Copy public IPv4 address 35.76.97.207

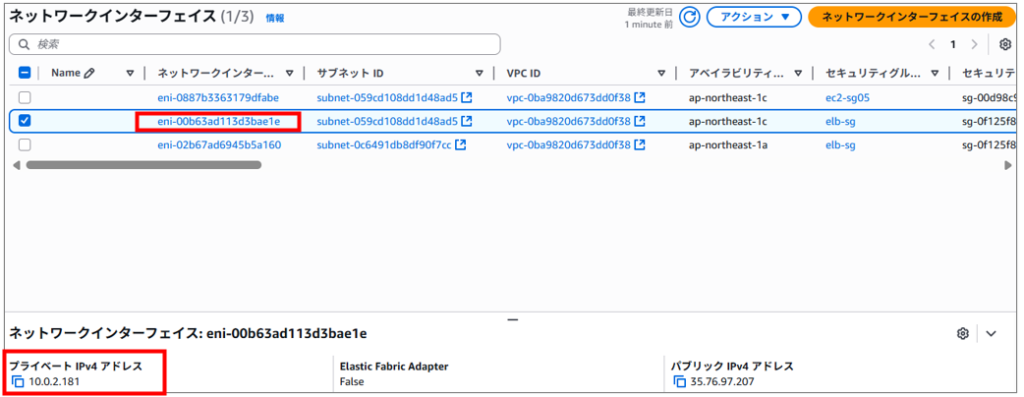click(680, 382)
